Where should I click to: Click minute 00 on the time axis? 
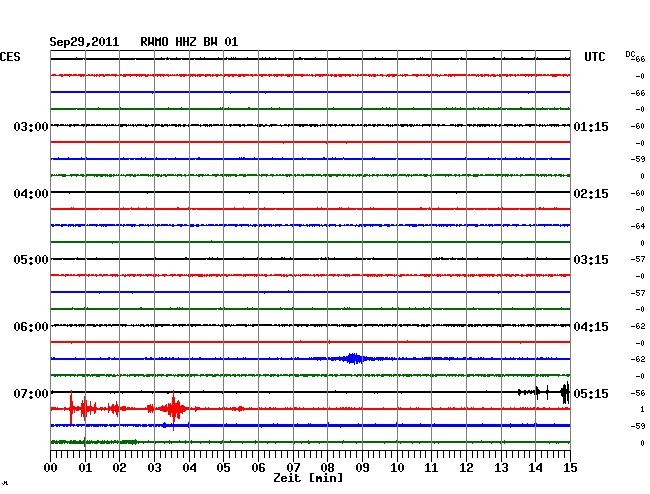(x=51, y=467)
